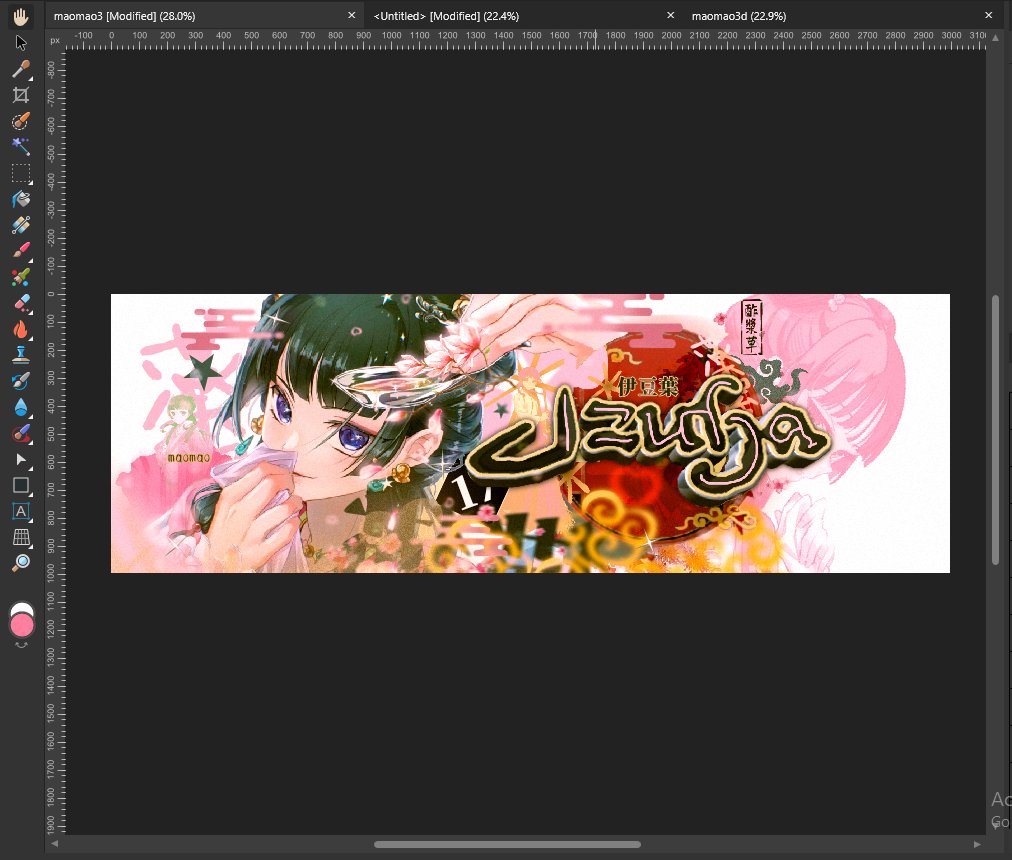Choose the Zoom magnifier tool

(x=21, y=563)
